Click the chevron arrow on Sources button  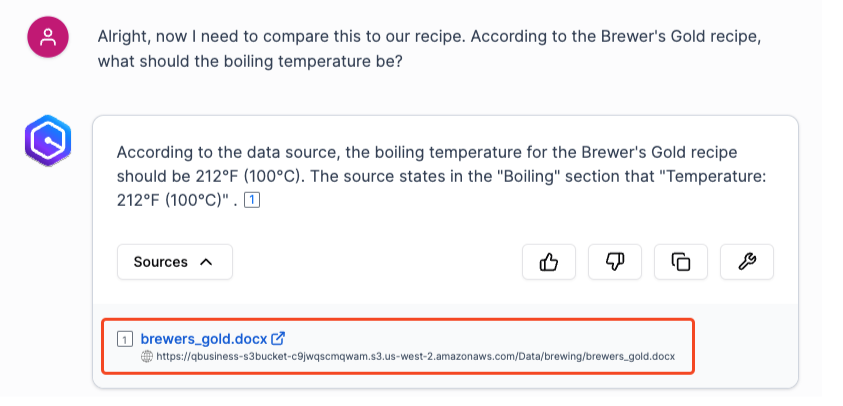206,262
